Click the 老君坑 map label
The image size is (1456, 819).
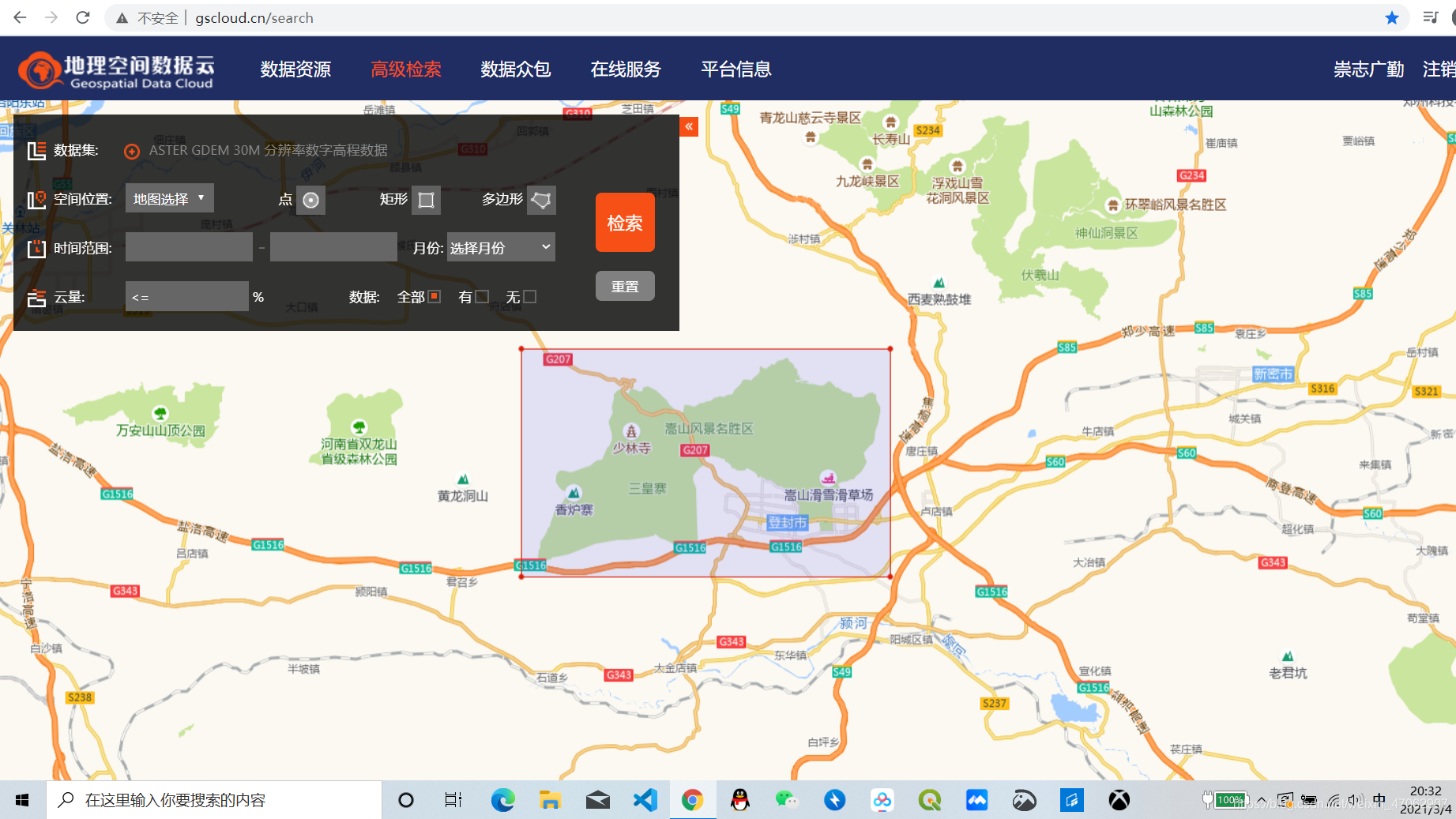pyautogui.click(x=1288, y=672)
